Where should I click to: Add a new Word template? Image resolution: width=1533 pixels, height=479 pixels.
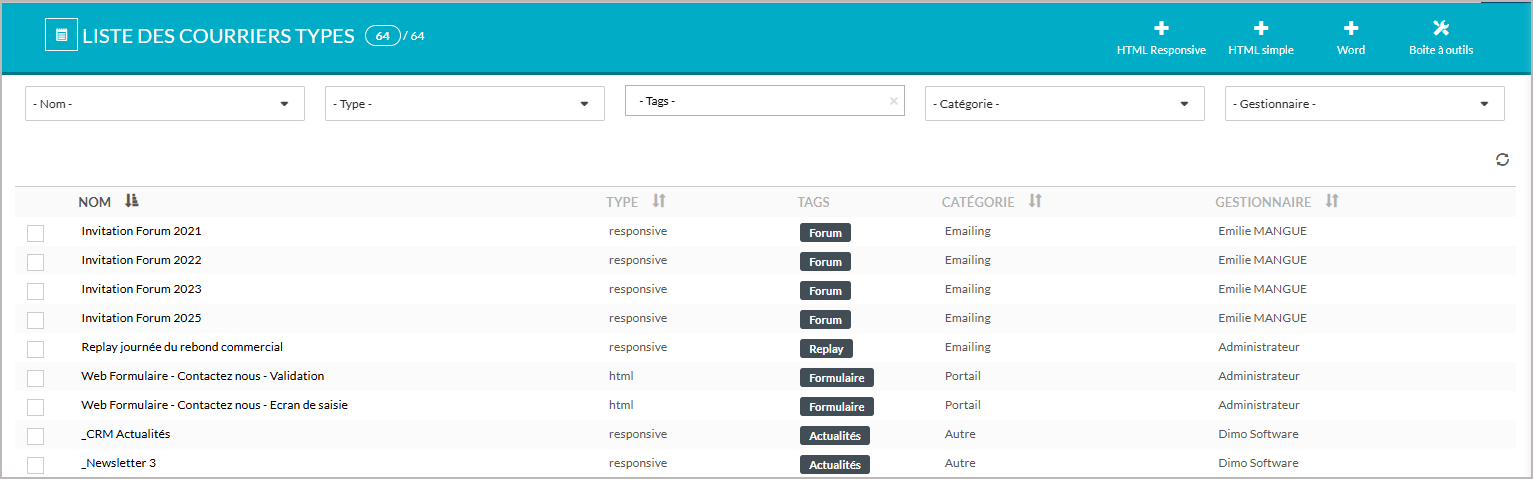pos(1350,29)
